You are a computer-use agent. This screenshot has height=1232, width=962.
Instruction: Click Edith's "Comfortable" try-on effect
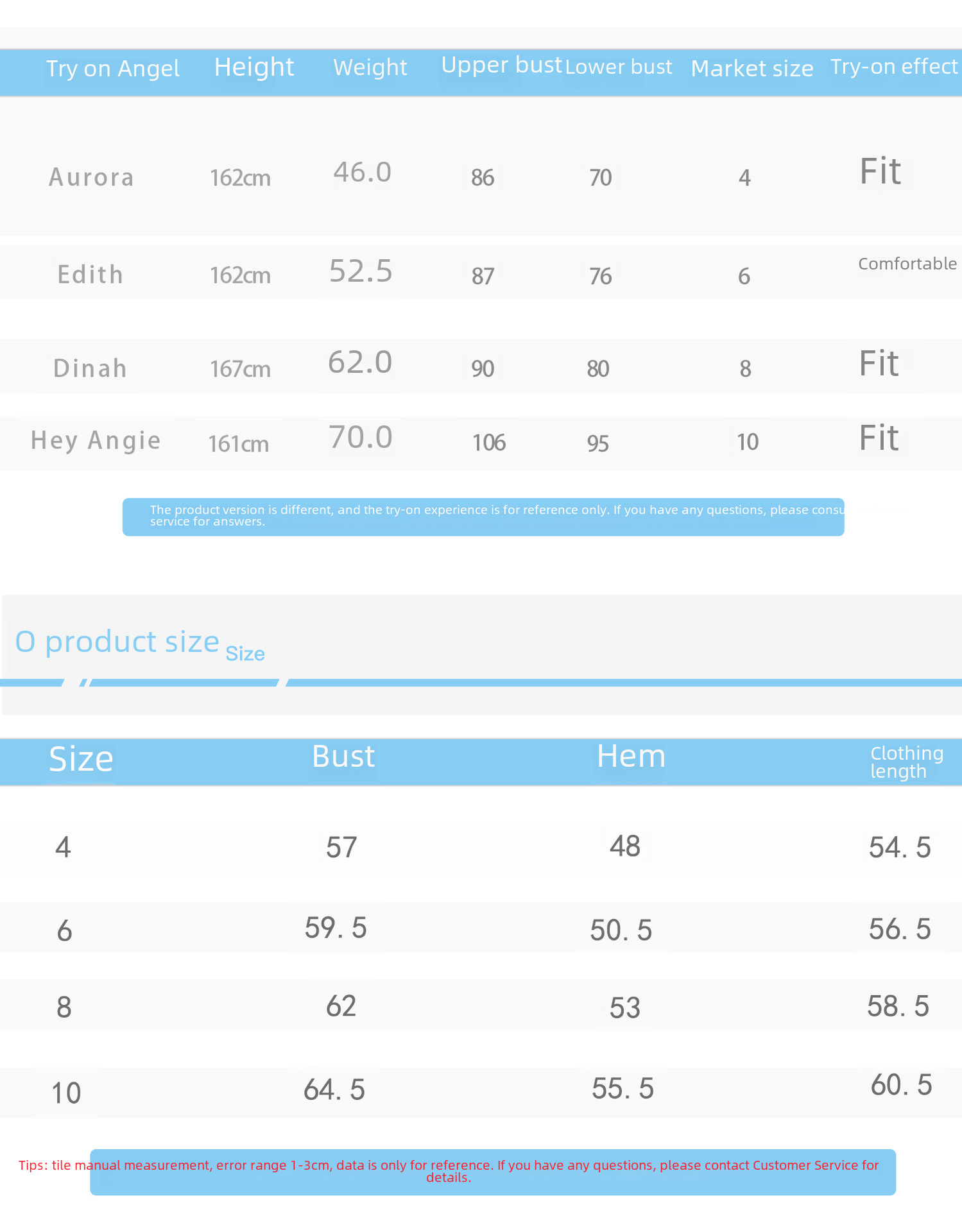[907, 264]
